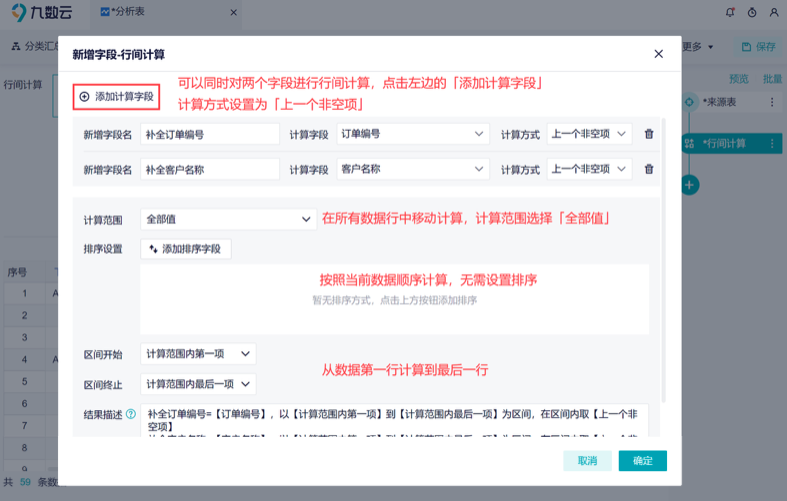The width and height of the screenshot is (787, 501).
Task: Open the *来源表 more options menu
Action: (x=772, y=102)
